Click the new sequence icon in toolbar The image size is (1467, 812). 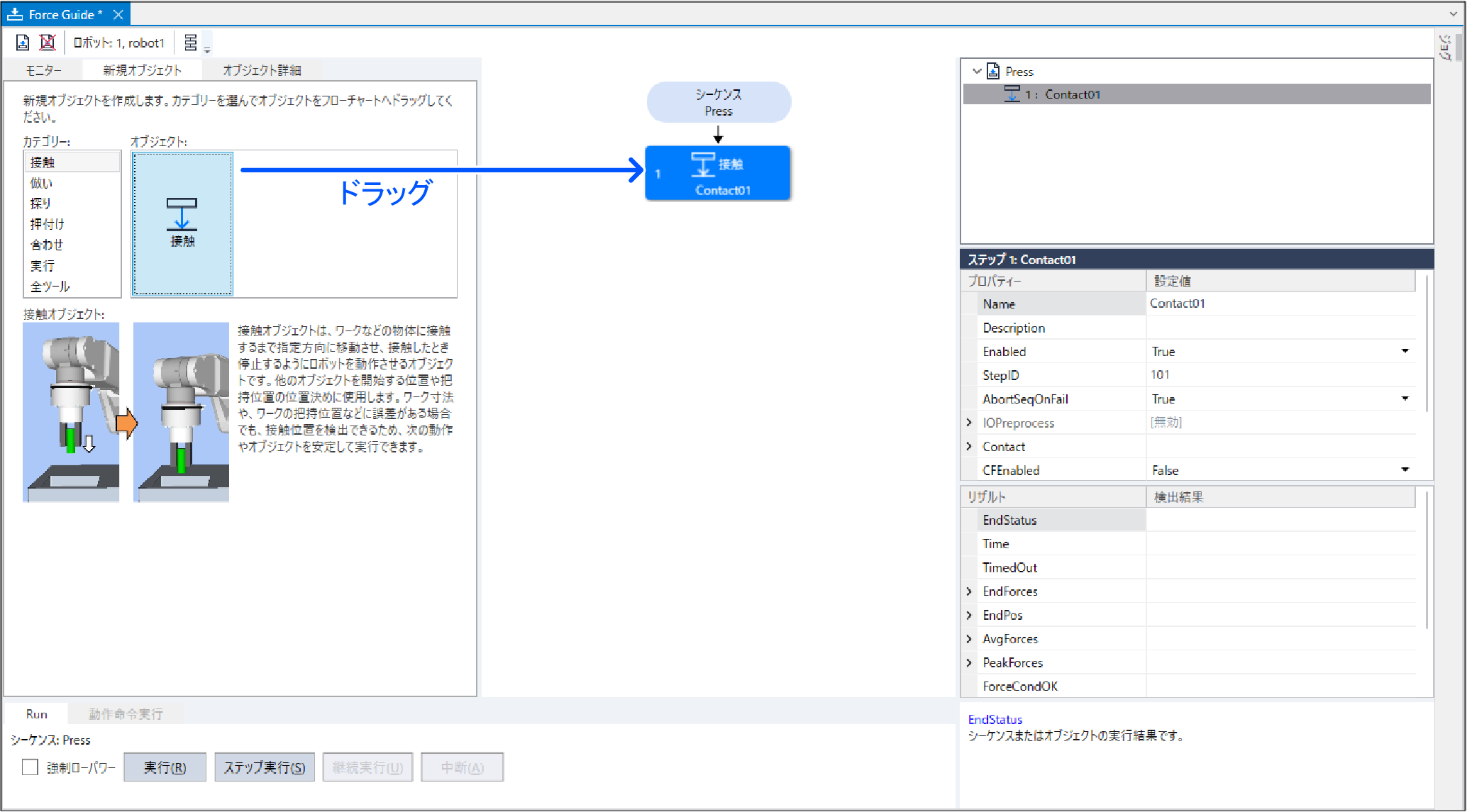point(23,43)
